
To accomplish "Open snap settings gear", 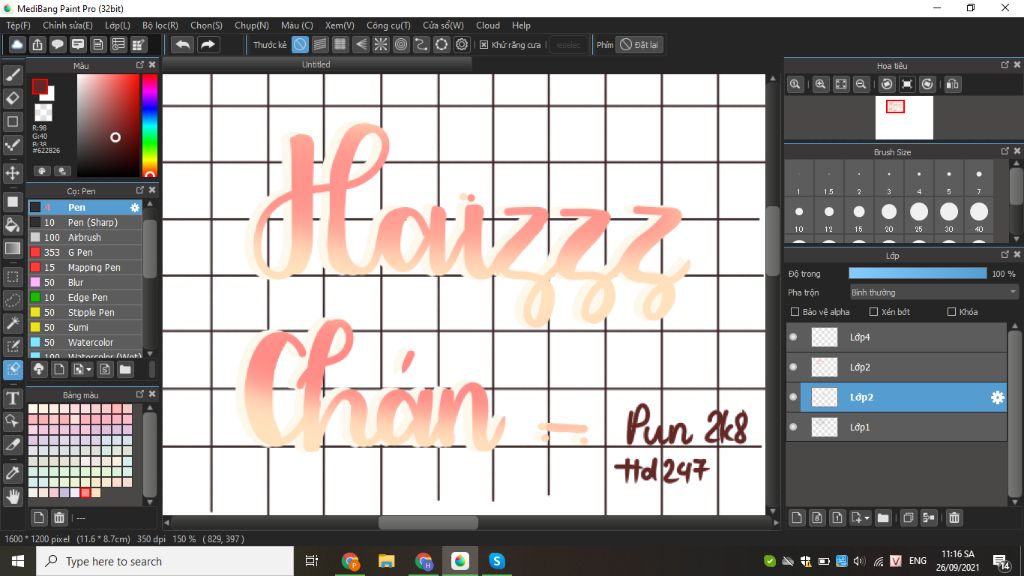I will pos(462,44).
